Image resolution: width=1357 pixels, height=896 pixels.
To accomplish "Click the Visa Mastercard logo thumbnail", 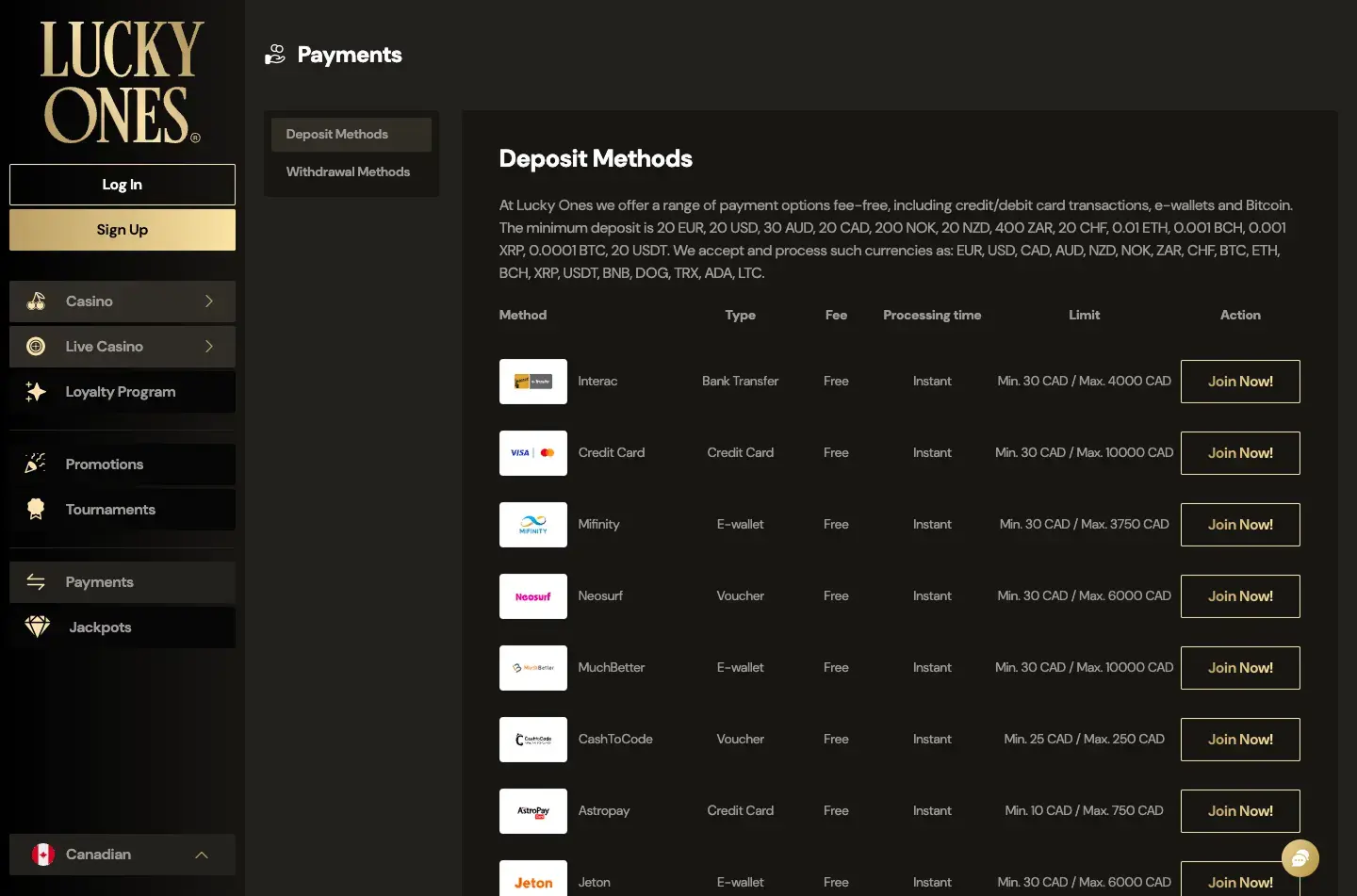I will [x=533, y=453].
